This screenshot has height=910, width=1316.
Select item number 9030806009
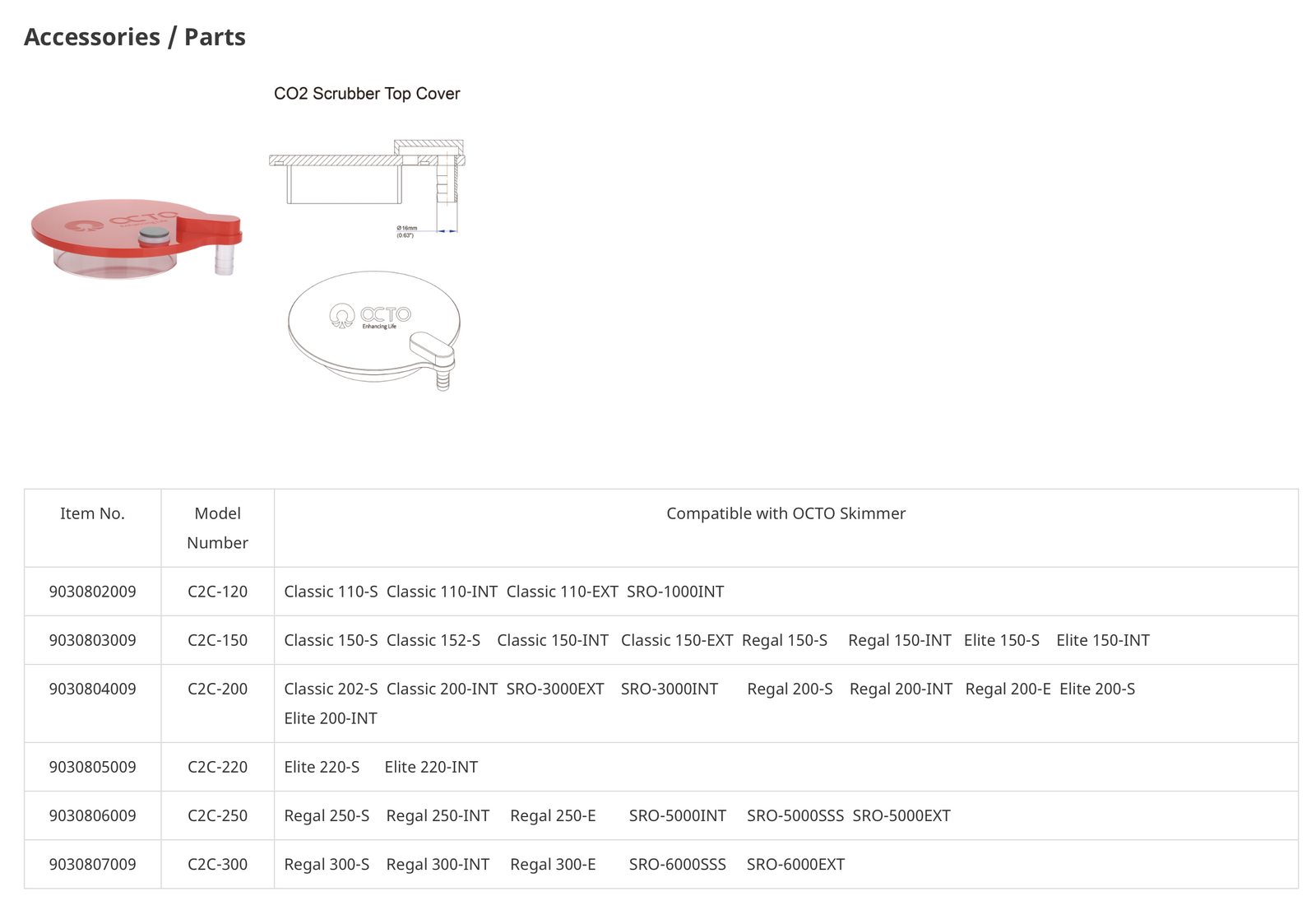pyautogui.click(x=92, y=815)
